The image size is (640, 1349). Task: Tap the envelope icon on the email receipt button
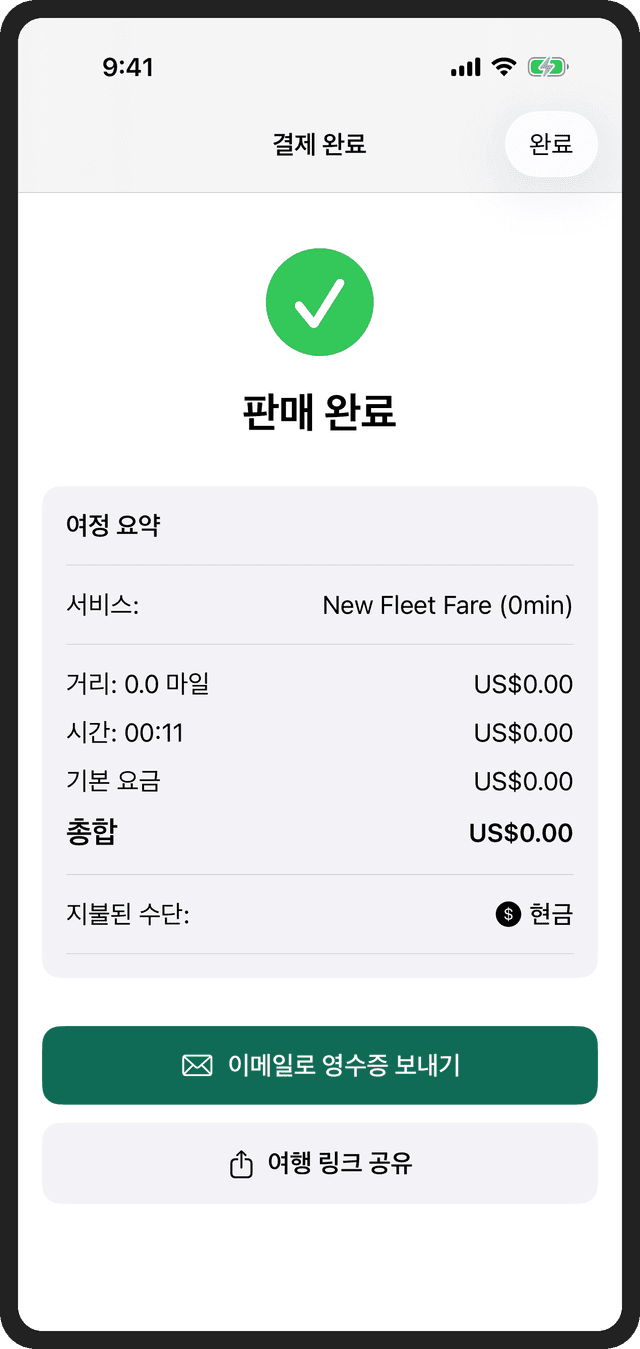pyautogui.click(x=196, y=1065)
